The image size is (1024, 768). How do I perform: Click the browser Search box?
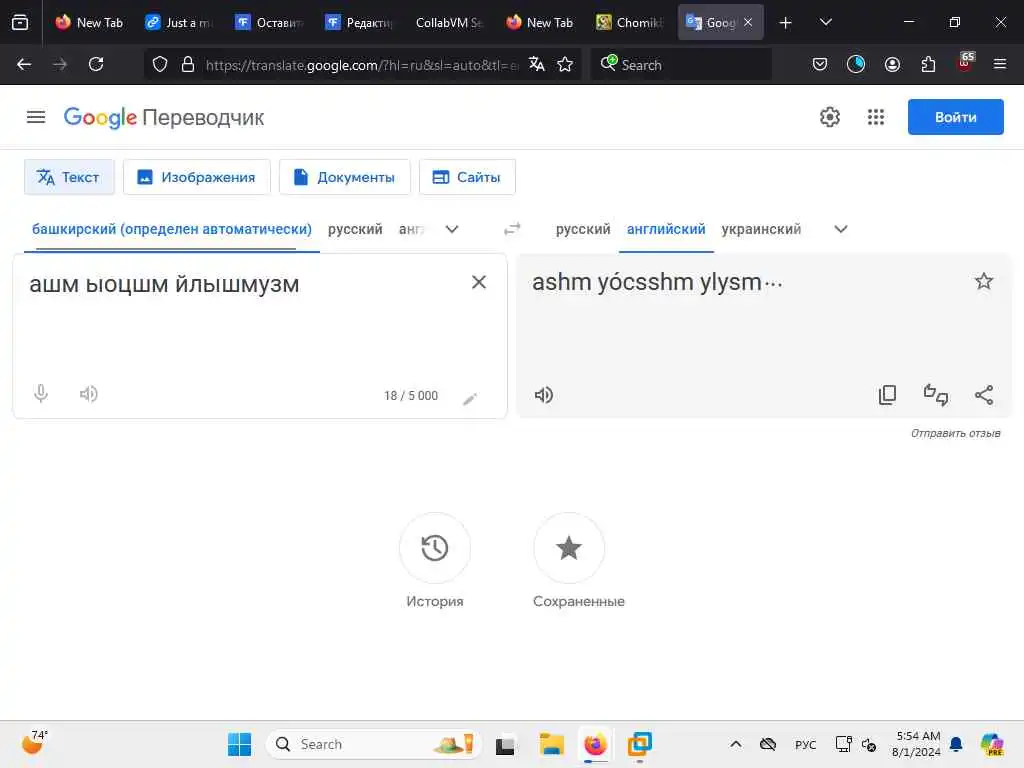point(681,65)
